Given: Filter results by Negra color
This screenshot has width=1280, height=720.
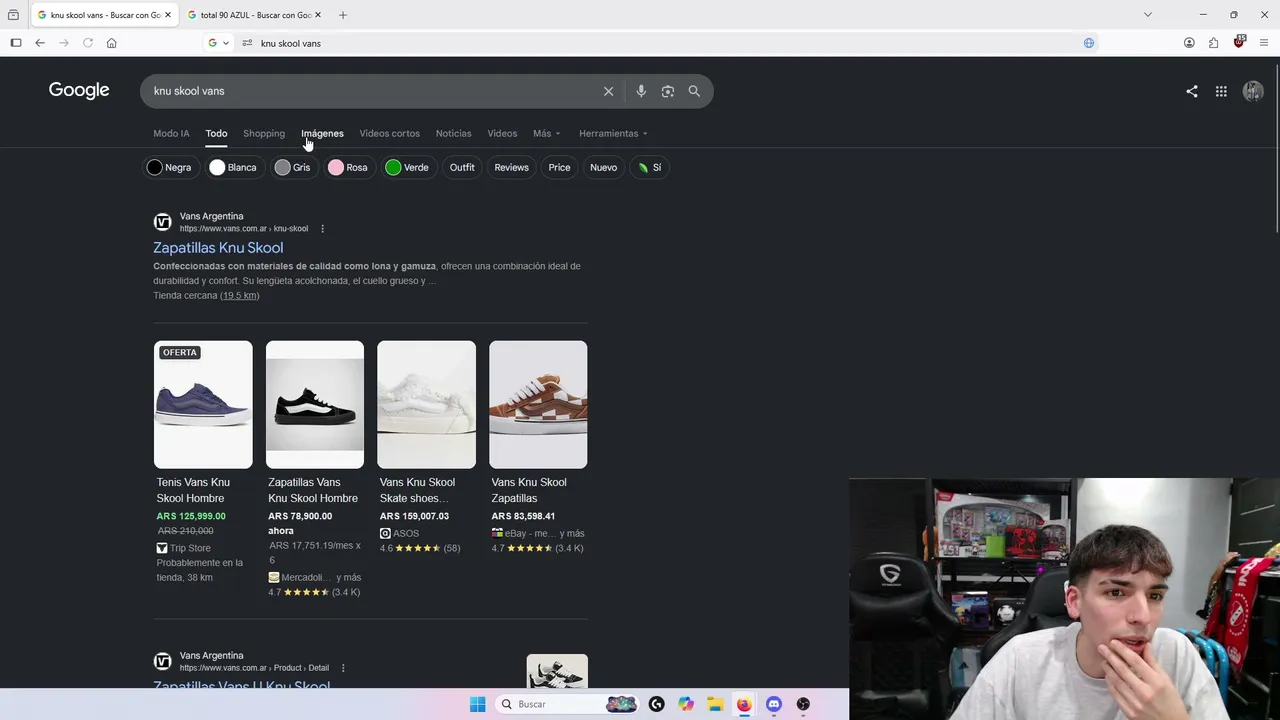Looking at the screenshot, I should pos(169,167).
